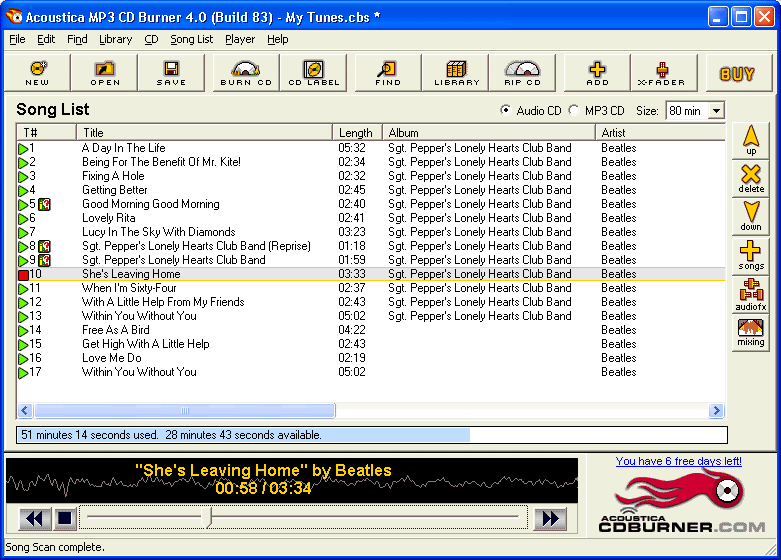Click the horizontal scrollbar thumb

tap(185, 411)
